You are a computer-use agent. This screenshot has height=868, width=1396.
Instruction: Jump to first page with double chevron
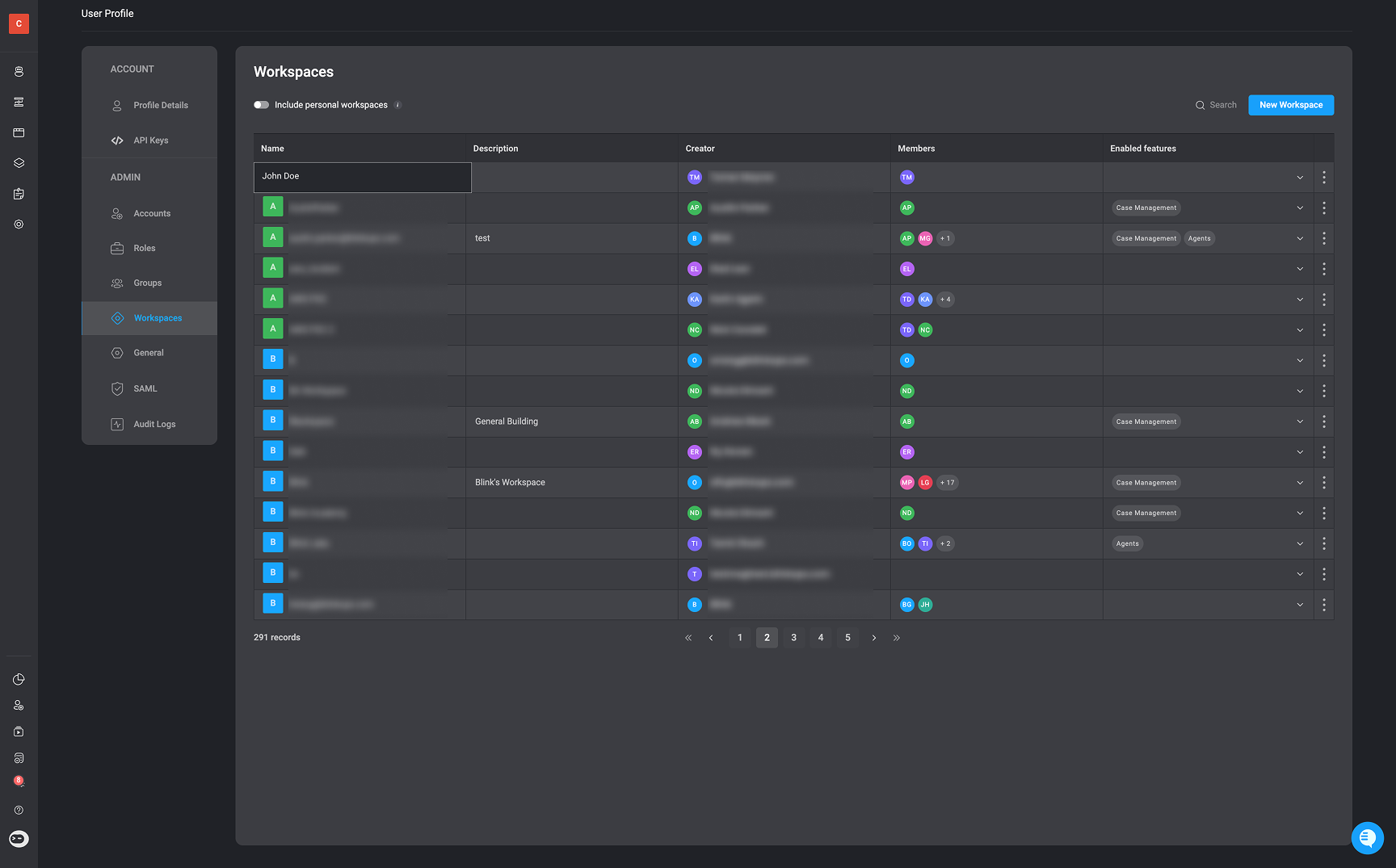(x=688, y=638)
